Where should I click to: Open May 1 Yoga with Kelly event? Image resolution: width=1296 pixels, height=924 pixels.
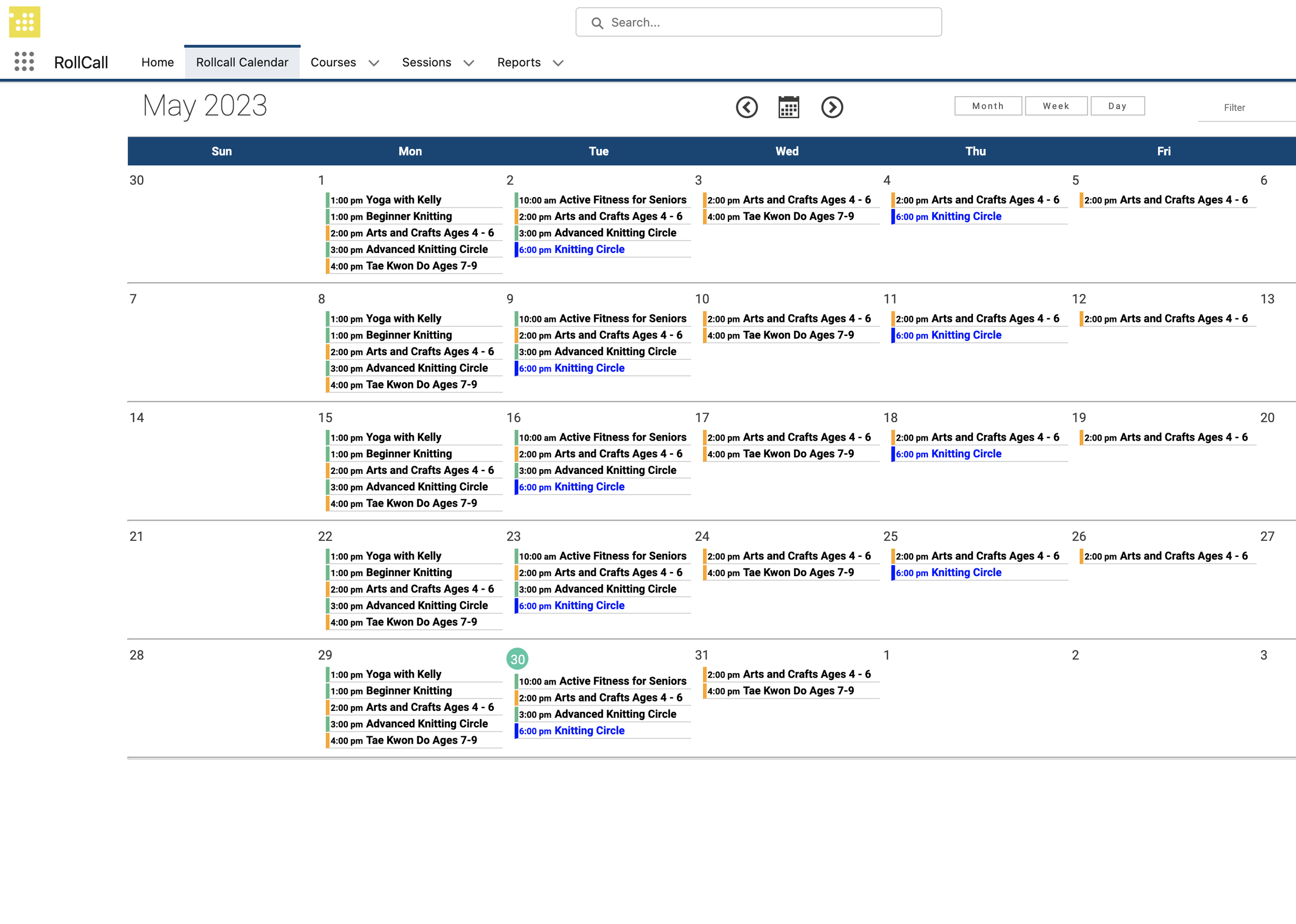403,200
